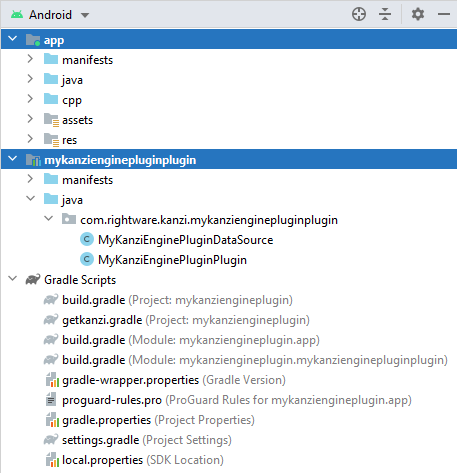
Task: Click the cpp folder icon
Action: 51,99
